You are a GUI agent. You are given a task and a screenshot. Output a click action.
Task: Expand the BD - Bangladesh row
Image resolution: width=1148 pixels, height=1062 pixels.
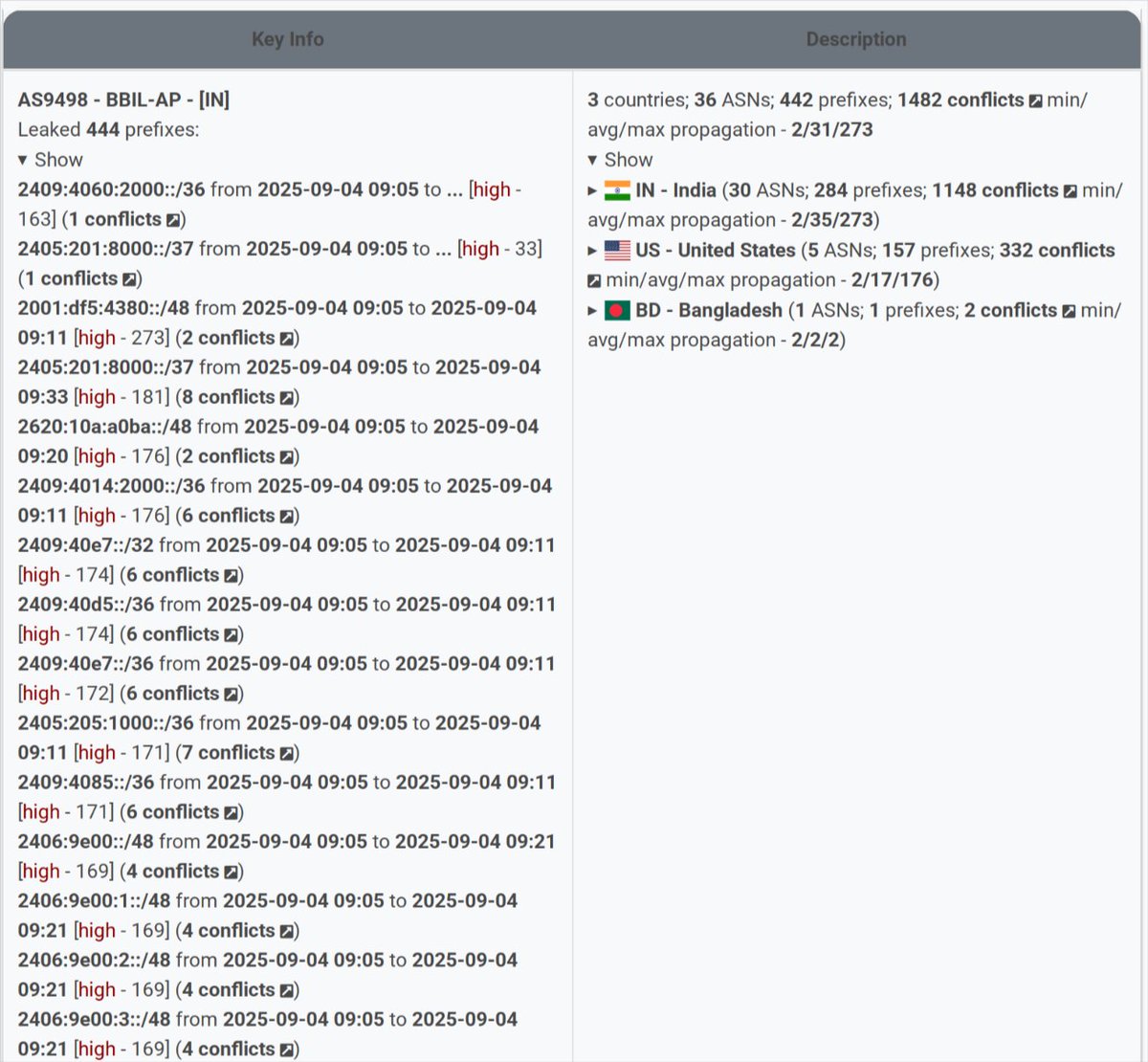[593, 311]
